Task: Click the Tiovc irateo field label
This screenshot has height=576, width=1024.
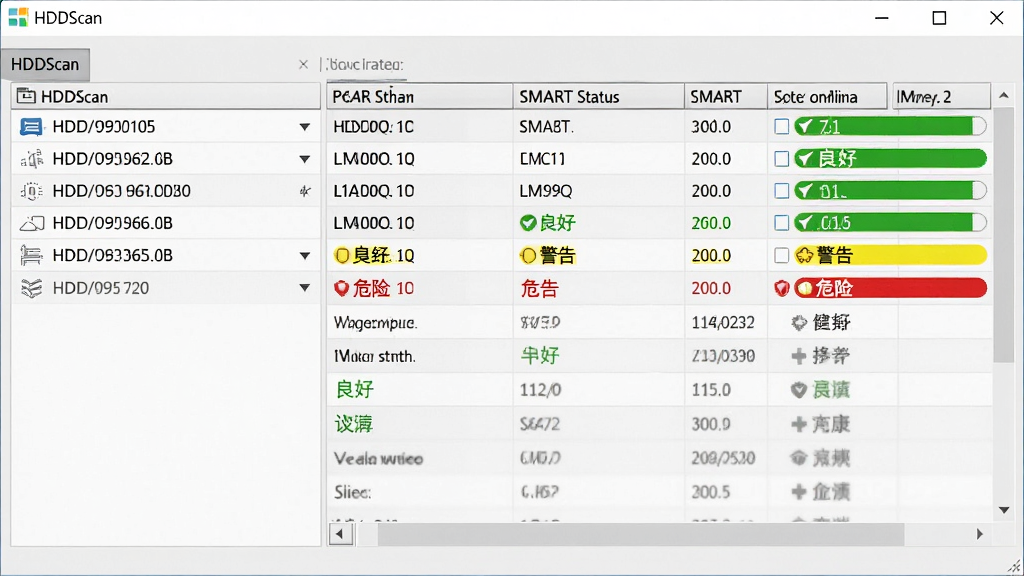Action: tap(364, 65)
